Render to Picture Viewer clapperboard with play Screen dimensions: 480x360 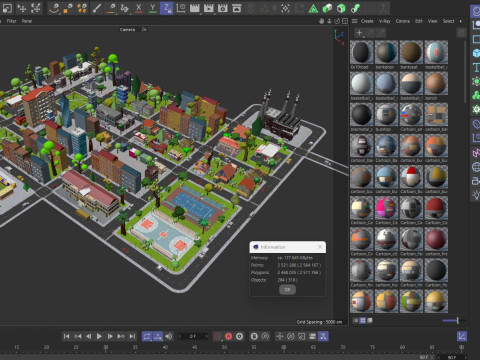pos(209,8)
